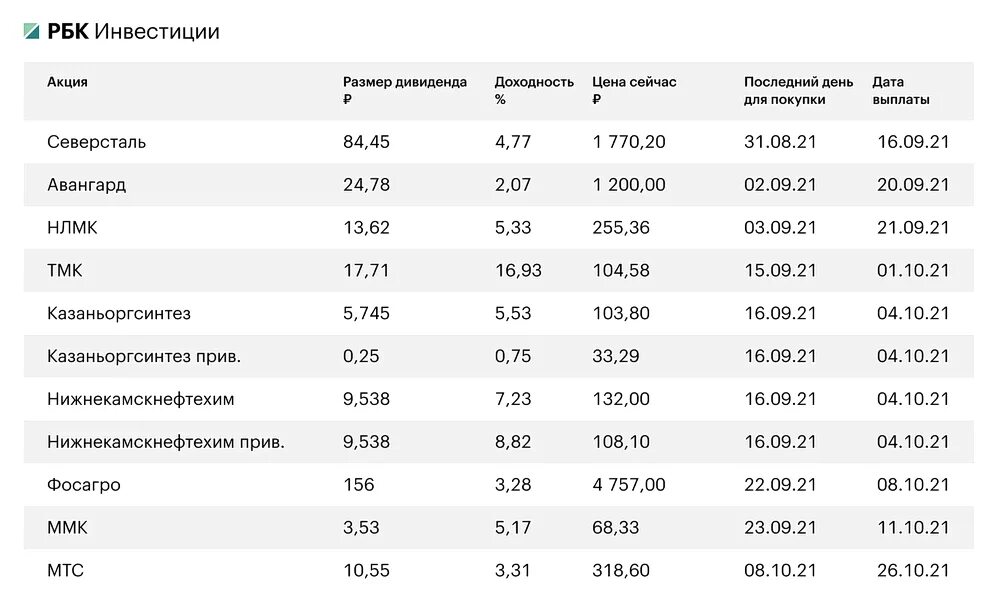Open the ТМК stock name
The width and height of the screenshot is (997, 600).
[65, 270]
